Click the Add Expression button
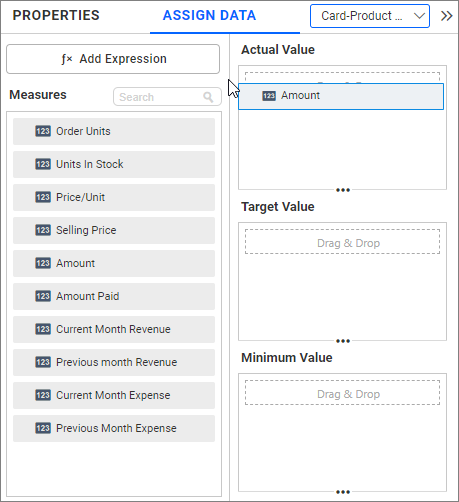This screenshot has width=459, height=502. (113, 59)
